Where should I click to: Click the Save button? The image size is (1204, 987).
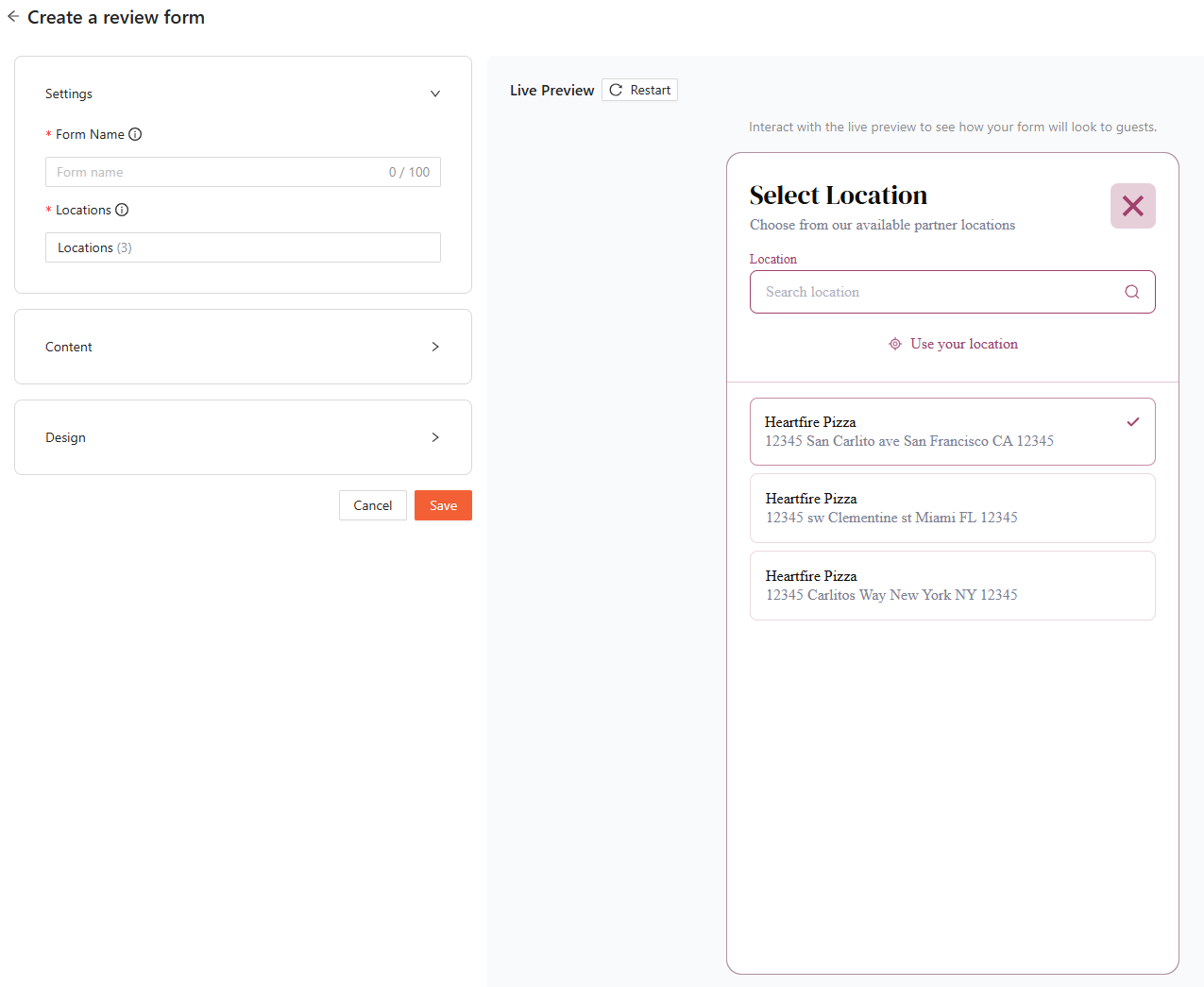coord(443,505)
